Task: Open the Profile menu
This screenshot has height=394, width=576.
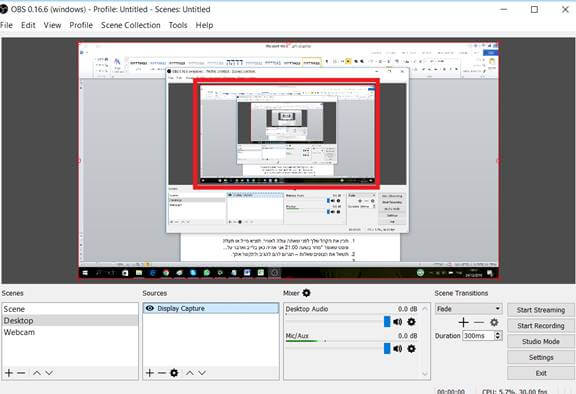Action: (x=81, y=25)
